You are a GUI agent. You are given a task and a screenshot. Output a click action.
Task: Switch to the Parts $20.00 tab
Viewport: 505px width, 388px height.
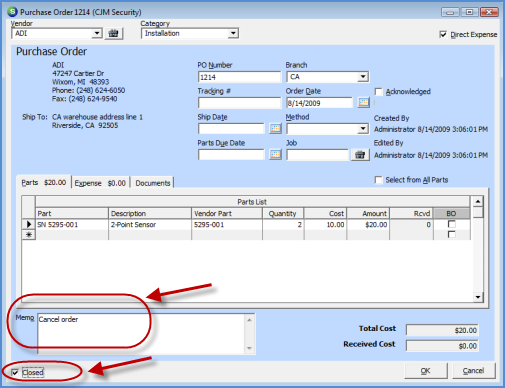(44, 182)
